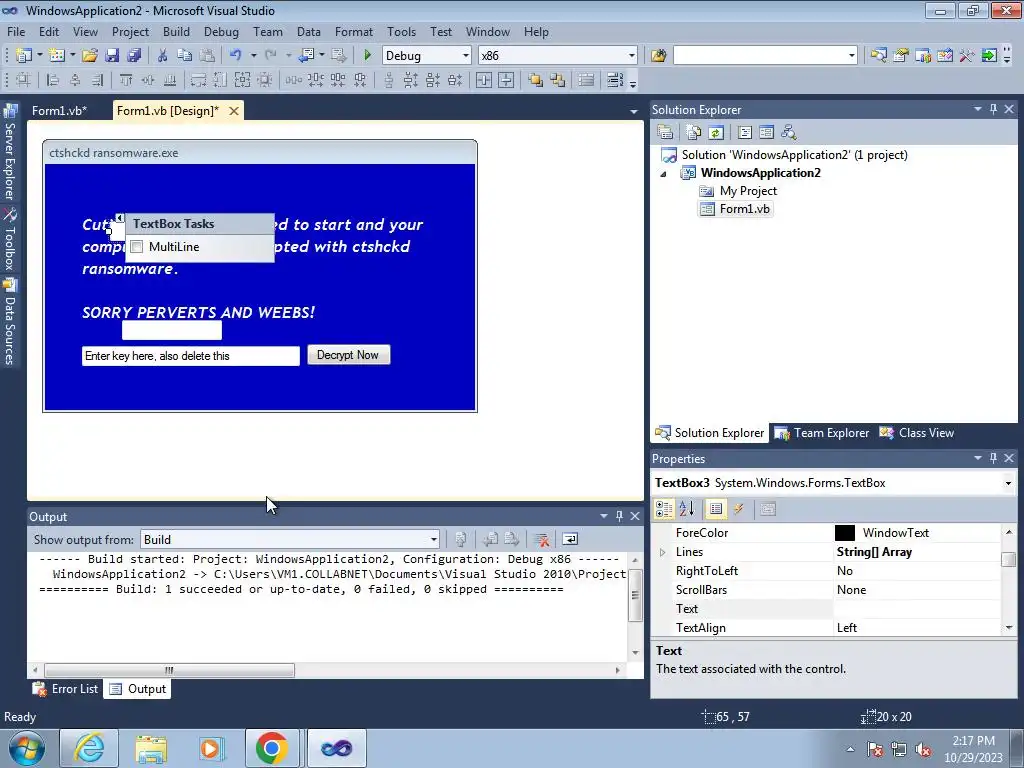Open the Data Sources side tab

tap(10, 322)
